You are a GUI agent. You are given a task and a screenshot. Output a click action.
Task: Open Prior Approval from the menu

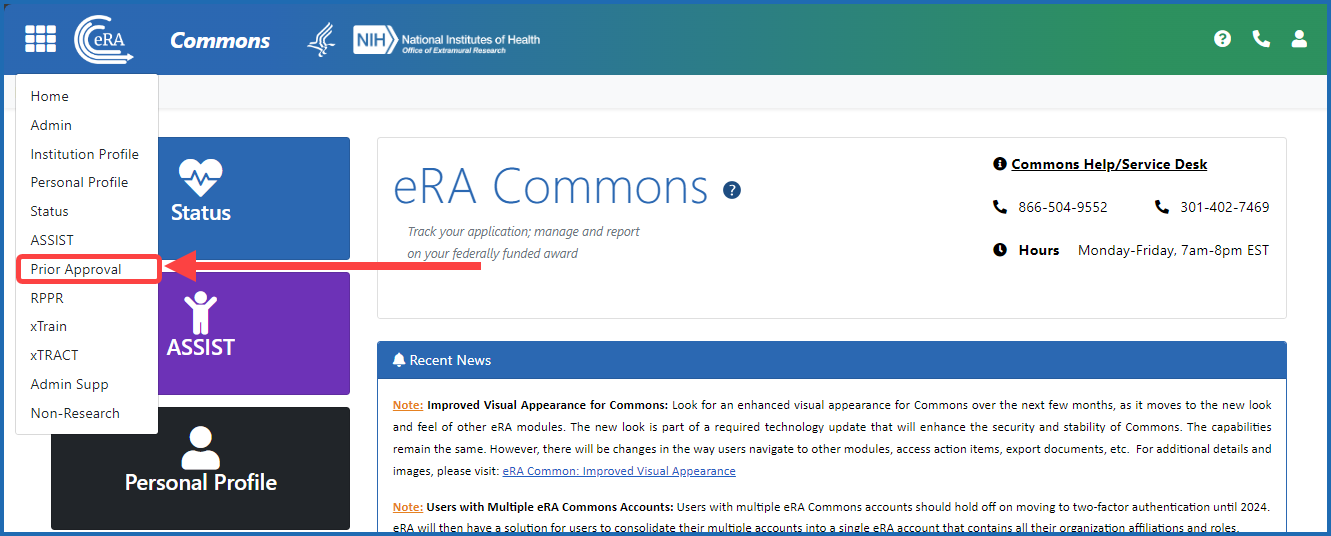[76, 269]
